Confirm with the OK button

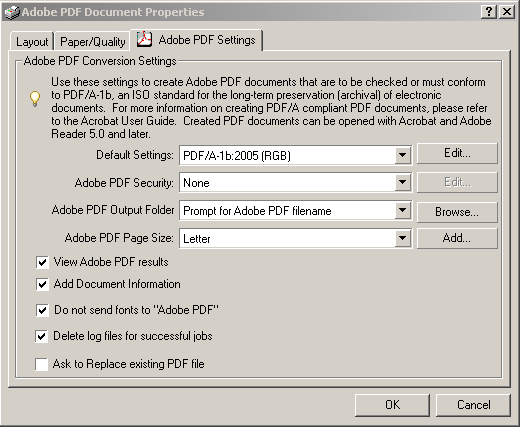click(x=392, y=405)
